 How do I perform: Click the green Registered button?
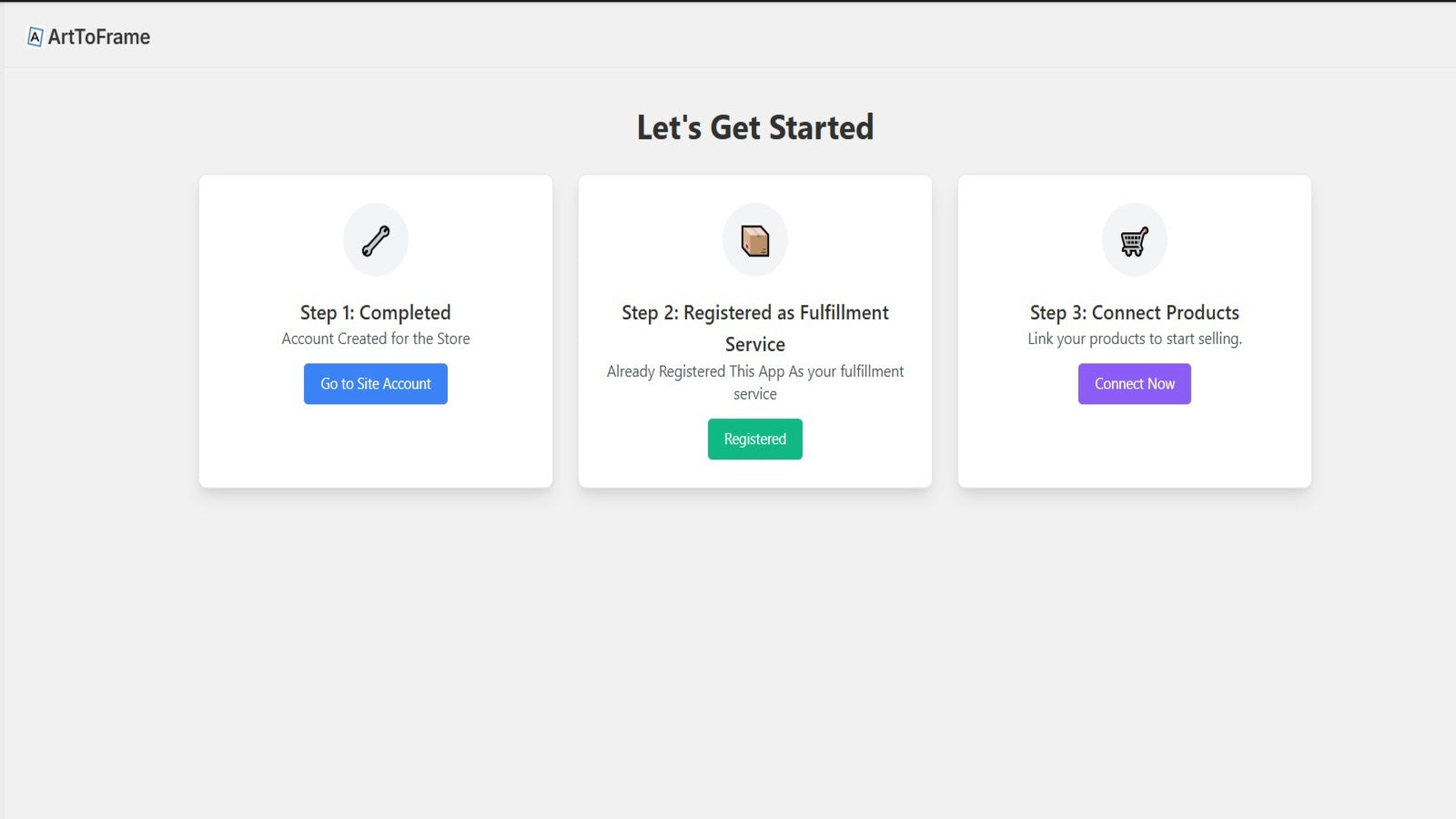click(x=755, y=440)
